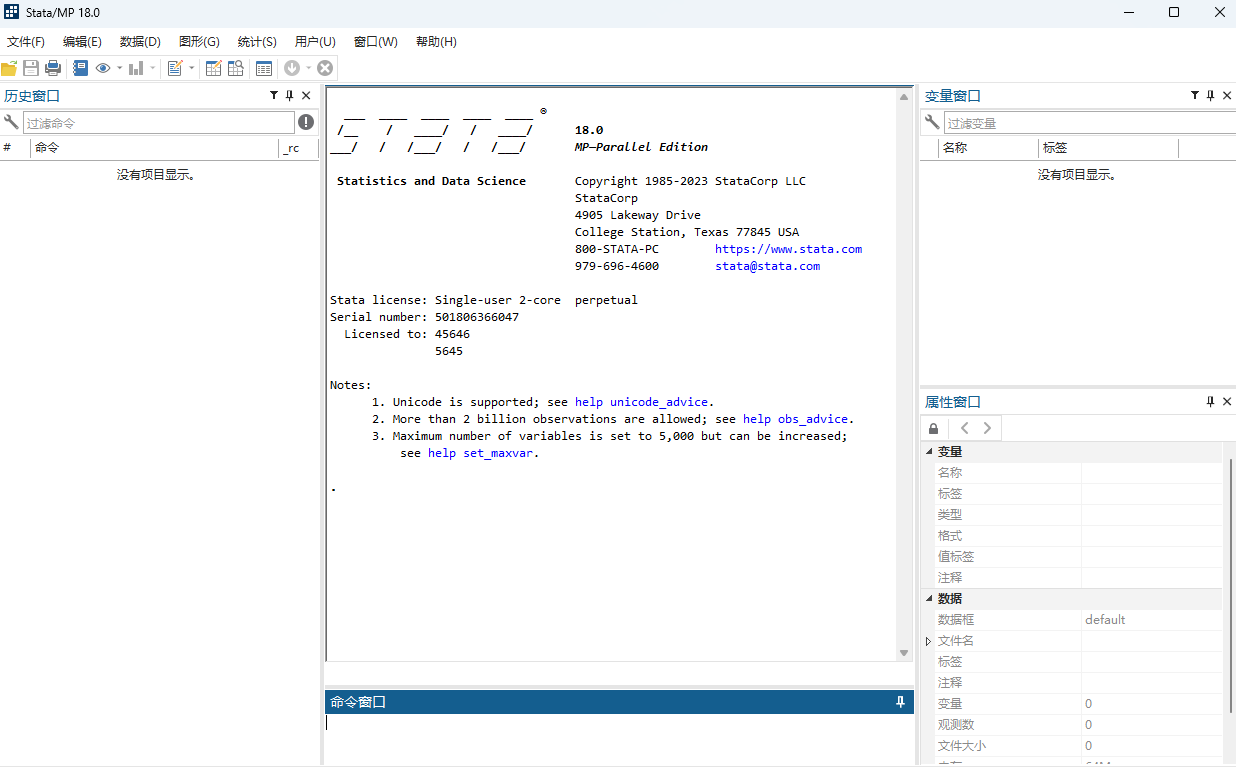Collapse the 数据 section in Properties
Image resolution: width=1236 pixels, height=770 pixels.
[x=929, y=598]
